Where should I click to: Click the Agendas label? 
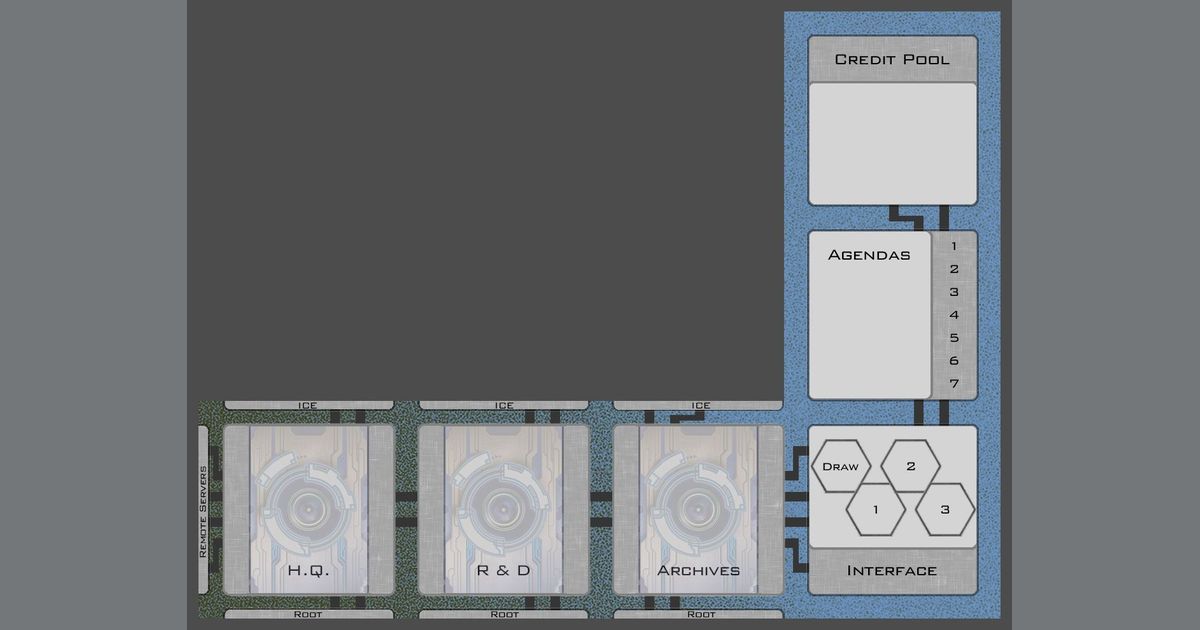click(869, 255)
